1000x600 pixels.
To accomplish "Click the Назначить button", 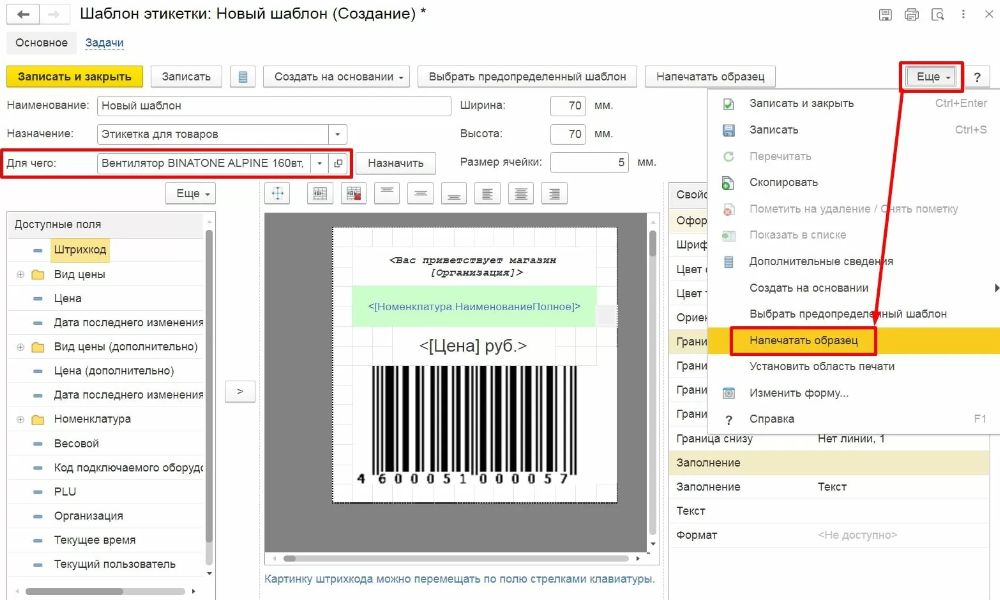I will click(395, 163).
